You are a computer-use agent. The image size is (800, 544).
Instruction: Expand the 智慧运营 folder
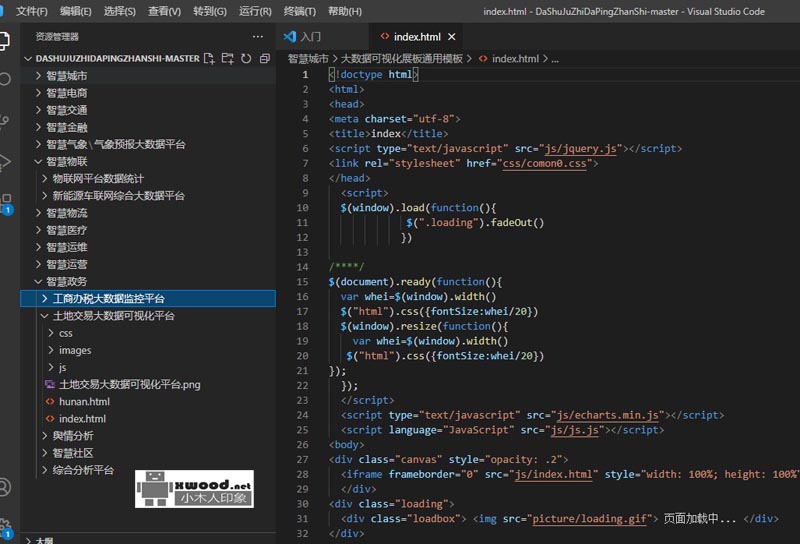click(x=148, y=264)
